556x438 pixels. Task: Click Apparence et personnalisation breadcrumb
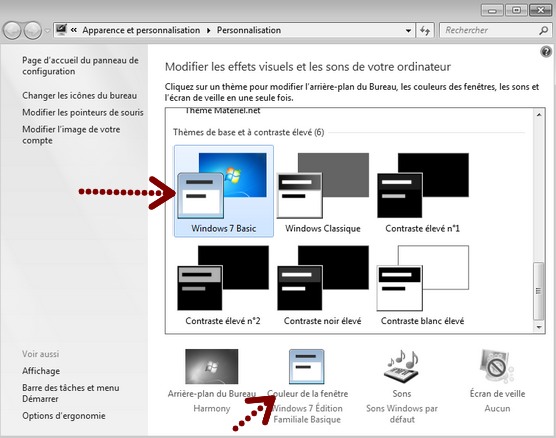pyautogui.click(x=141, y=31)
